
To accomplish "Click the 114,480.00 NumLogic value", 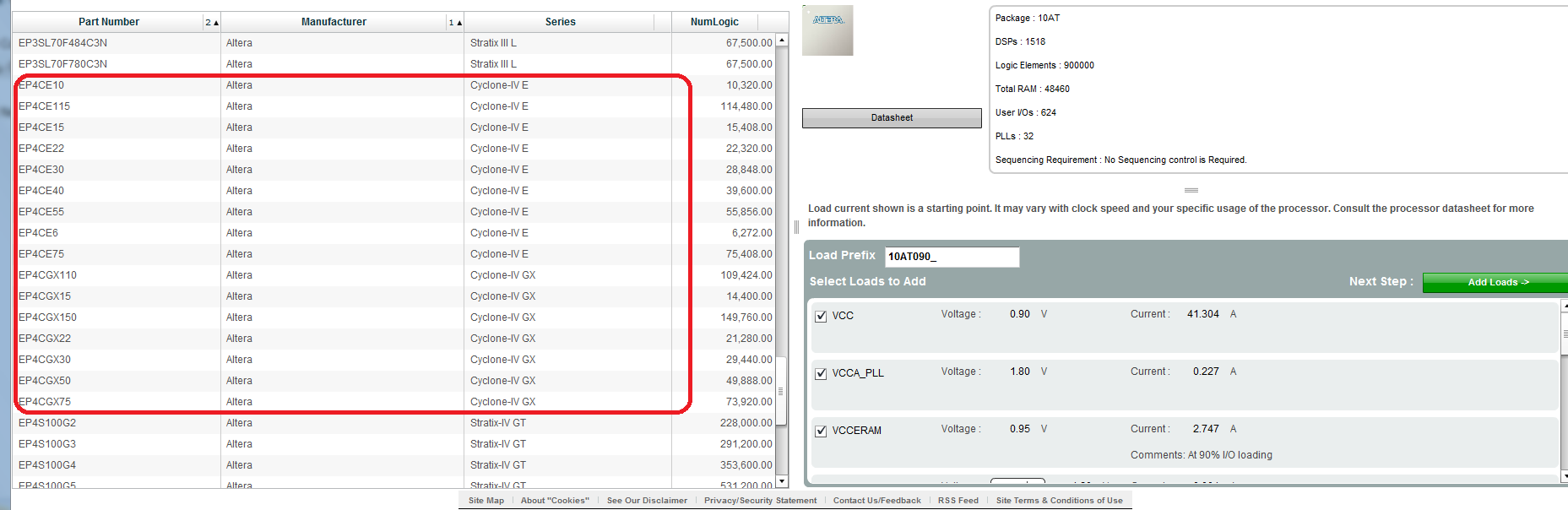I will tap(746, 106).
